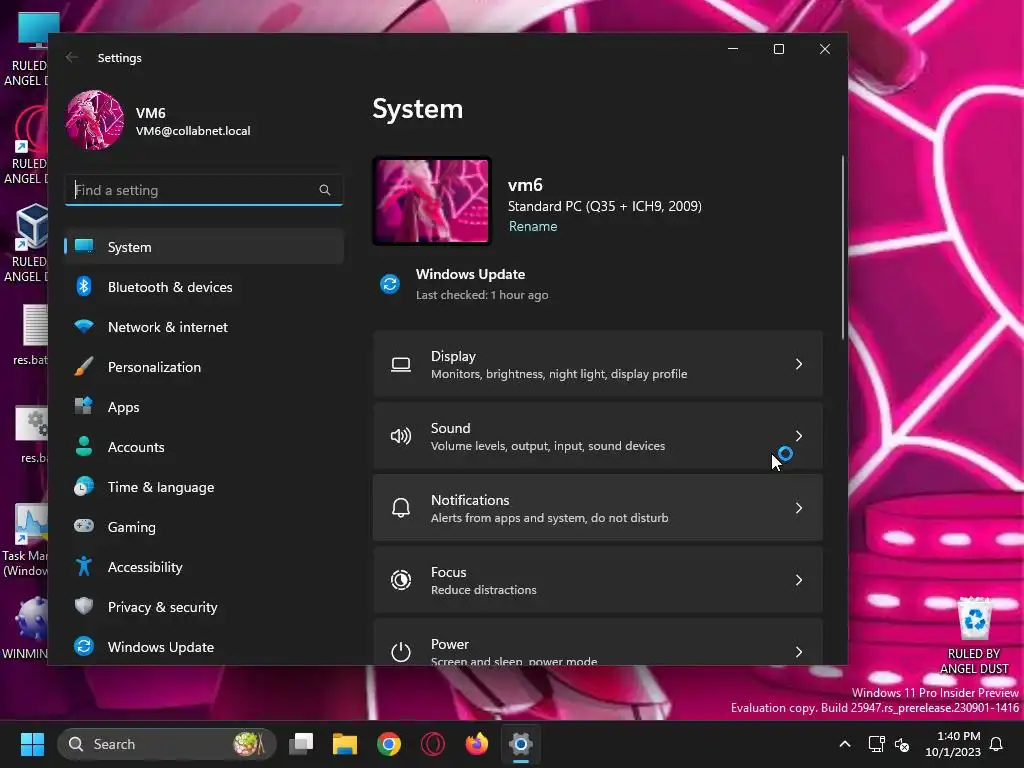The width and height of the screenshot is (1024, 768).
Task: Click the Network wifi icon in sidebar
Action: point(84,326)
